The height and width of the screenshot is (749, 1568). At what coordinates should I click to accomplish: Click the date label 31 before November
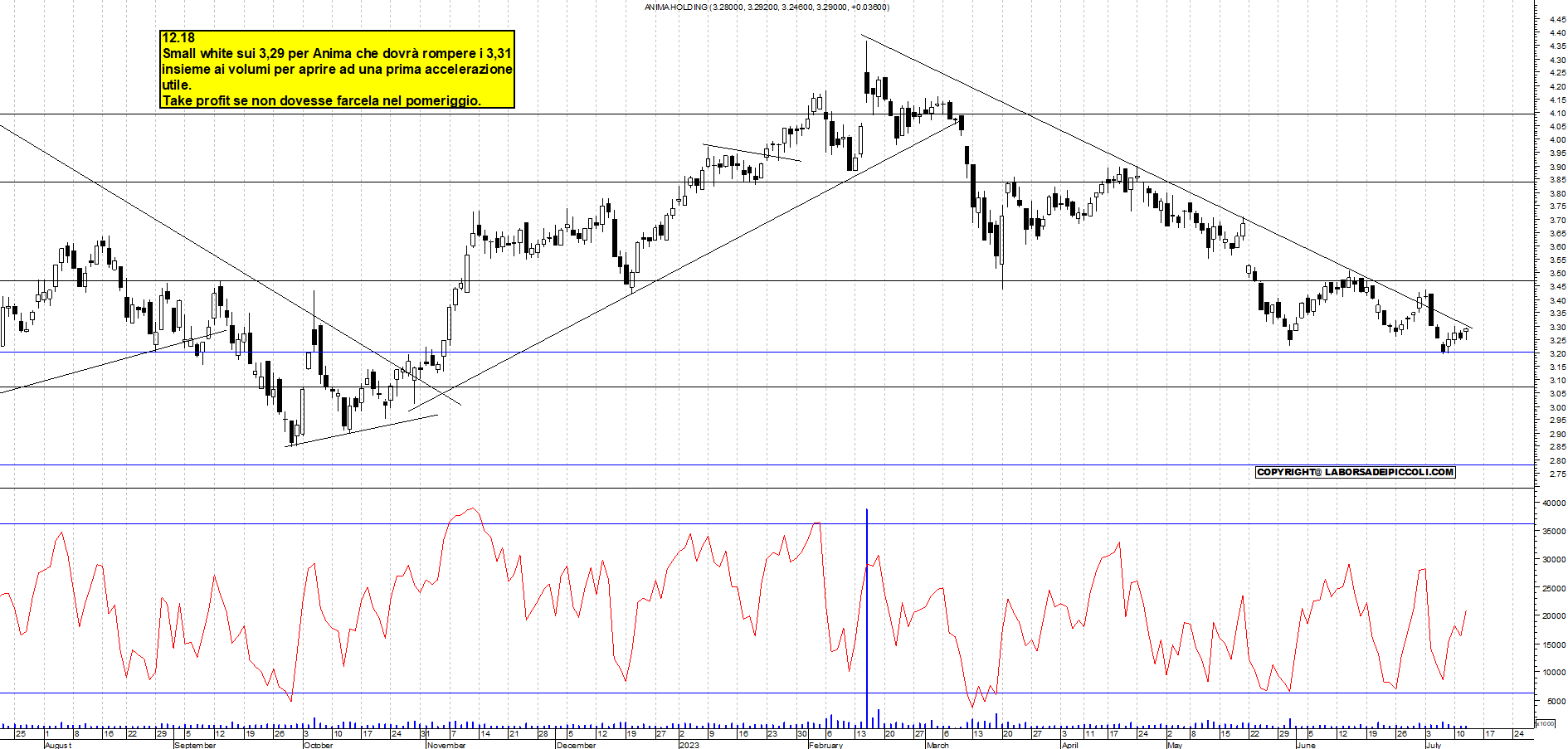(425, 733)
